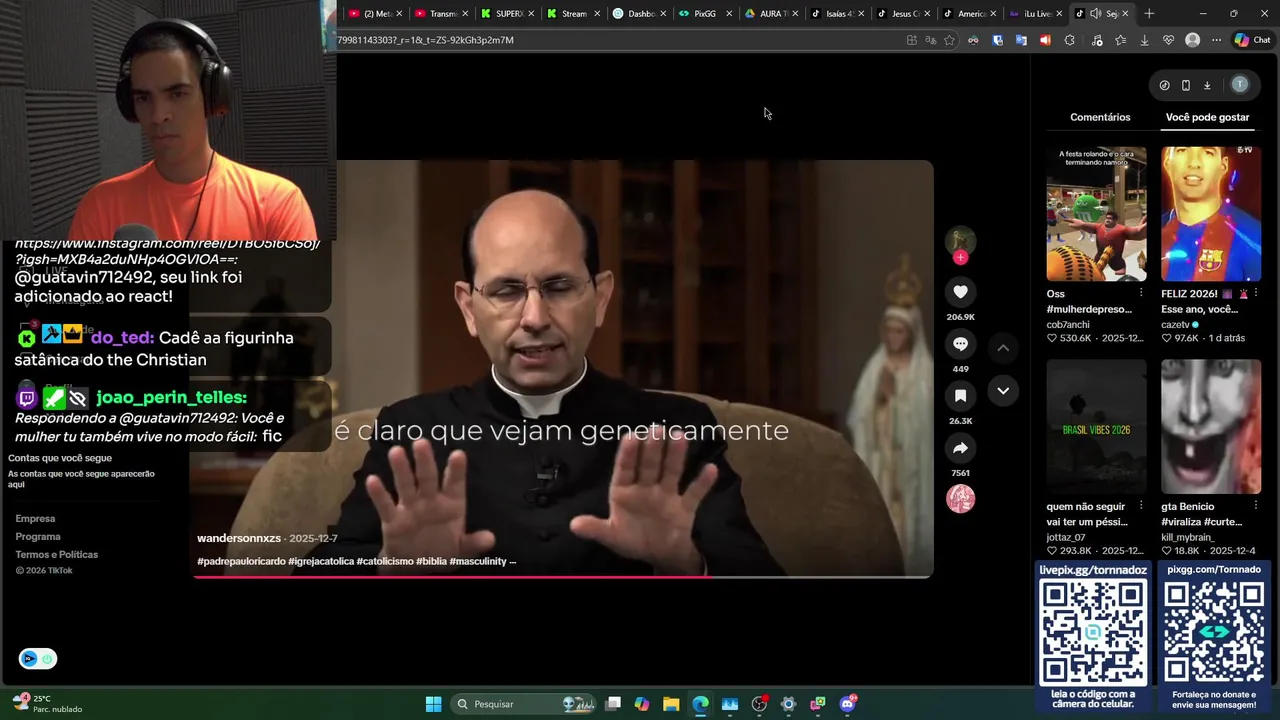Favorite this page with the star icon
The image size is (1280, 720).
click(x=949, y=40)
